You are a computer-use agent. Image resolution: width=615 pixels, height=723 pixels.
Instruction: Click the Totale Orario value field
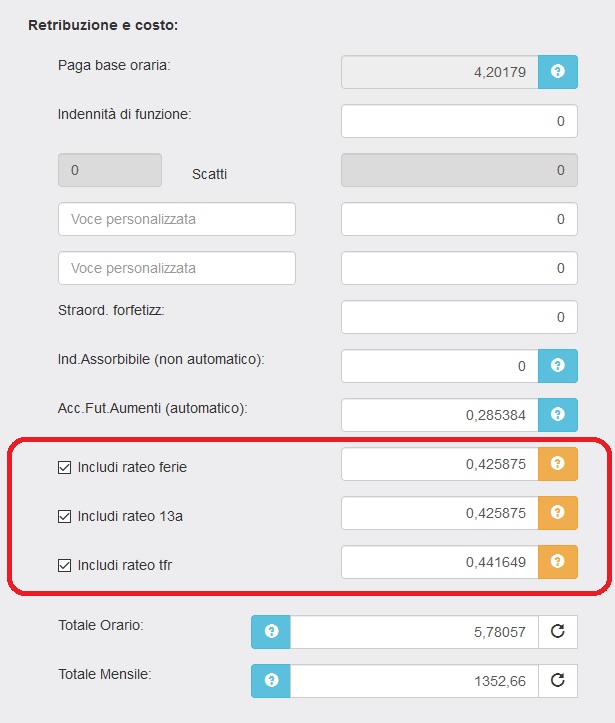[414, 632]
